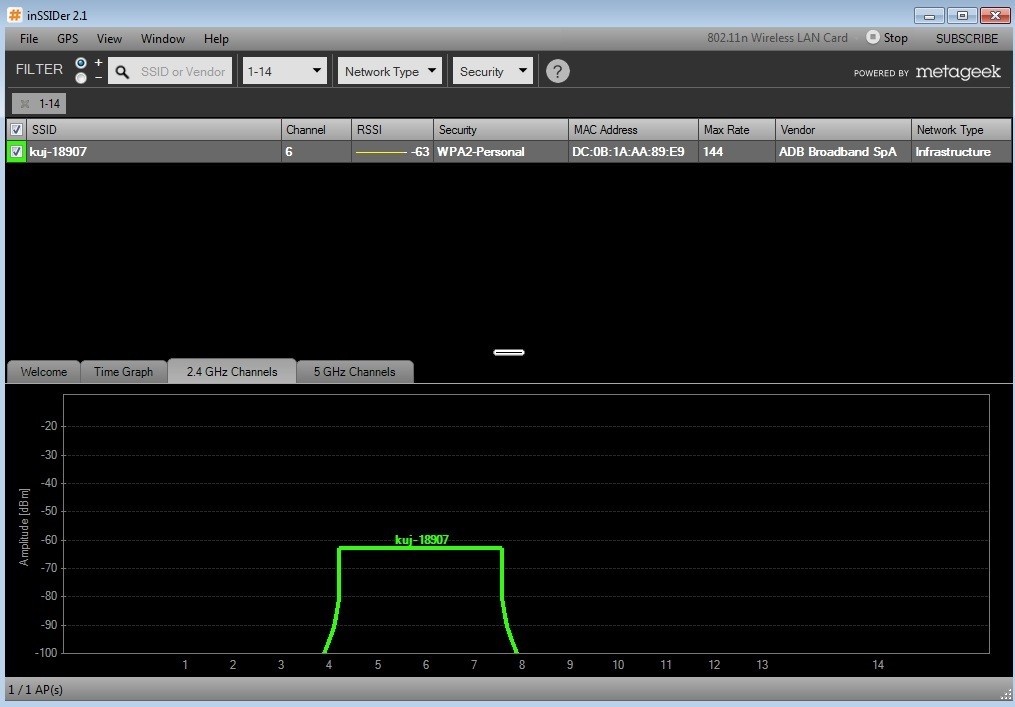This screenshot has height=707, width=1015.
Task: Uncheck the kuj-18907 network checkbox
Action: point(16,152)
